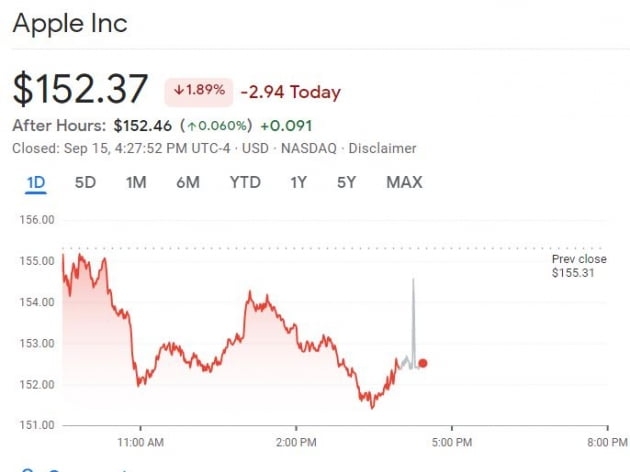Select the 1D time range tab
Screen dimensions: 630x472
point(36,182)
